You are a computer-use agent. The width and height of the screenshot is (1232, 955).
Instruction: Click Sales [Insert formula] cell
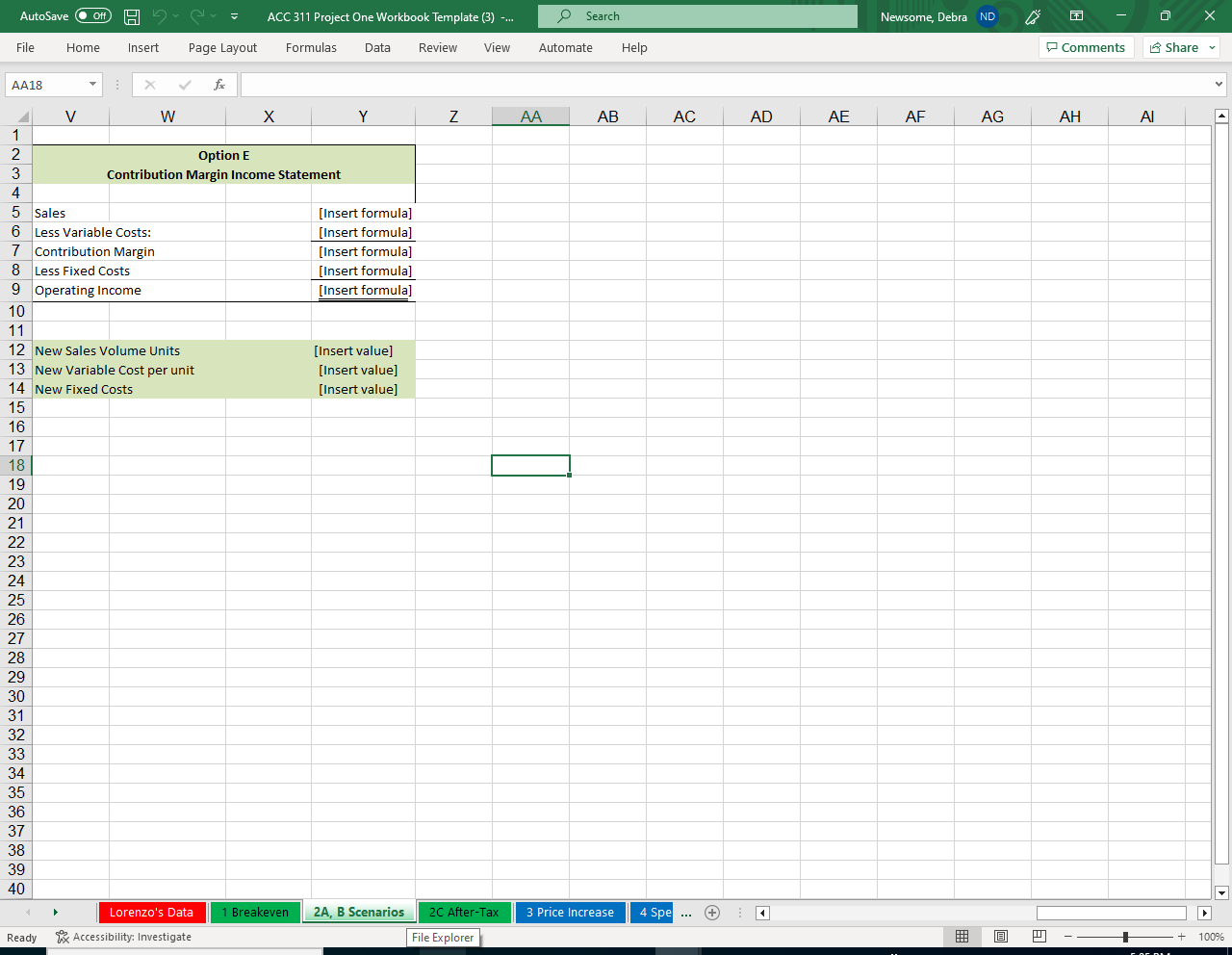tap(364, 213)
